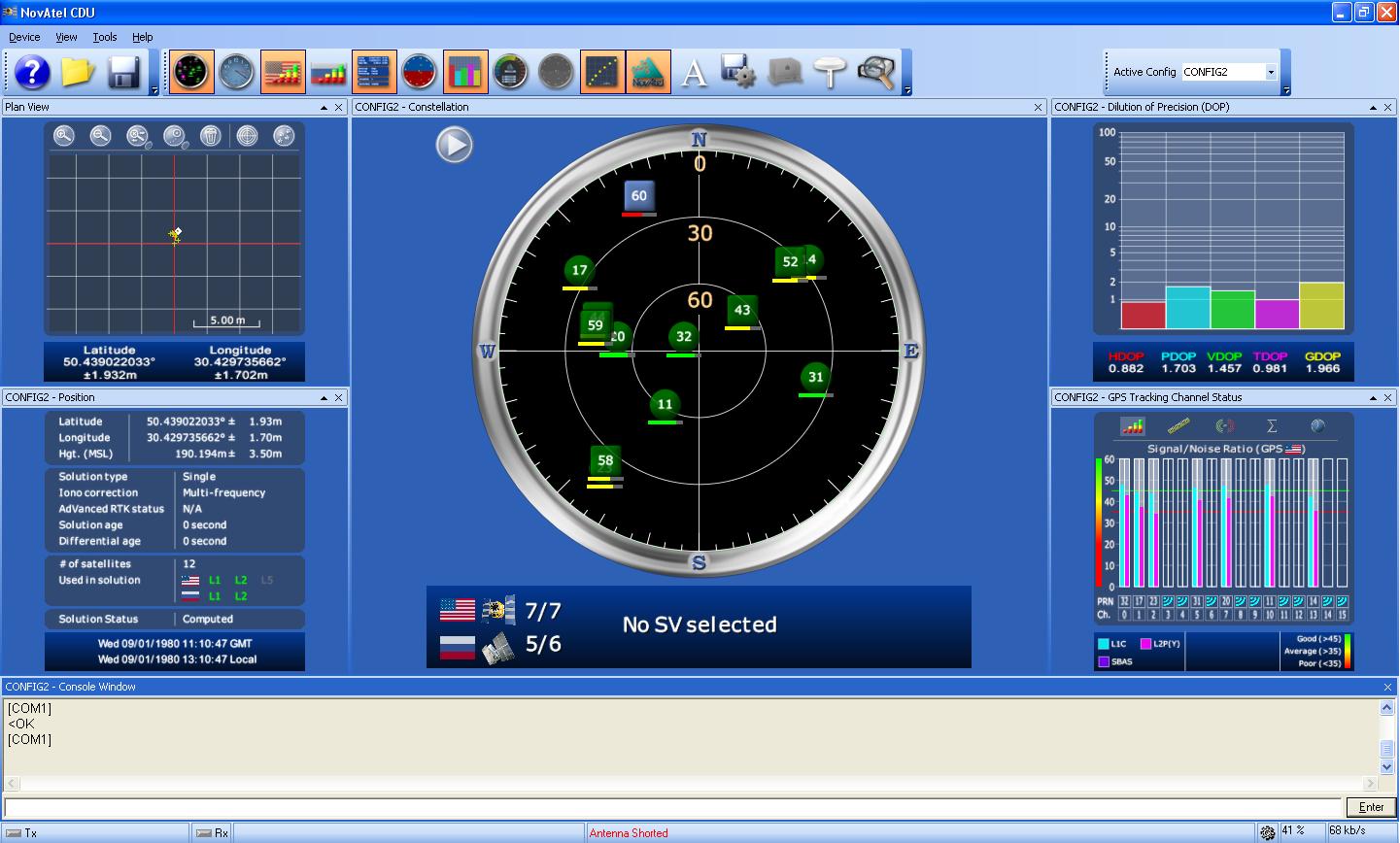Viewport: 1400px width, 843px height.
Task: Close the Plan View panel
Action: (339, 108)
